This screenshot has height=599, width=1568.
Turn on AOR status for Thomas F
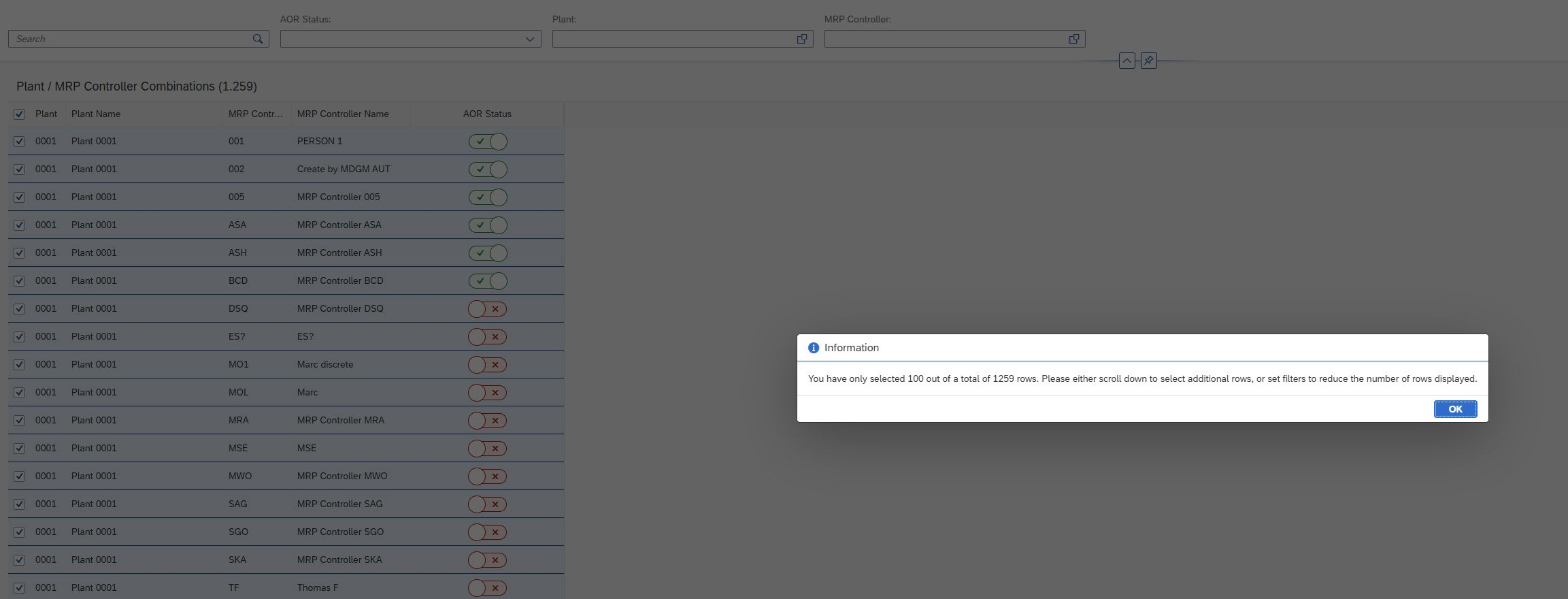(x=488, y=588)
